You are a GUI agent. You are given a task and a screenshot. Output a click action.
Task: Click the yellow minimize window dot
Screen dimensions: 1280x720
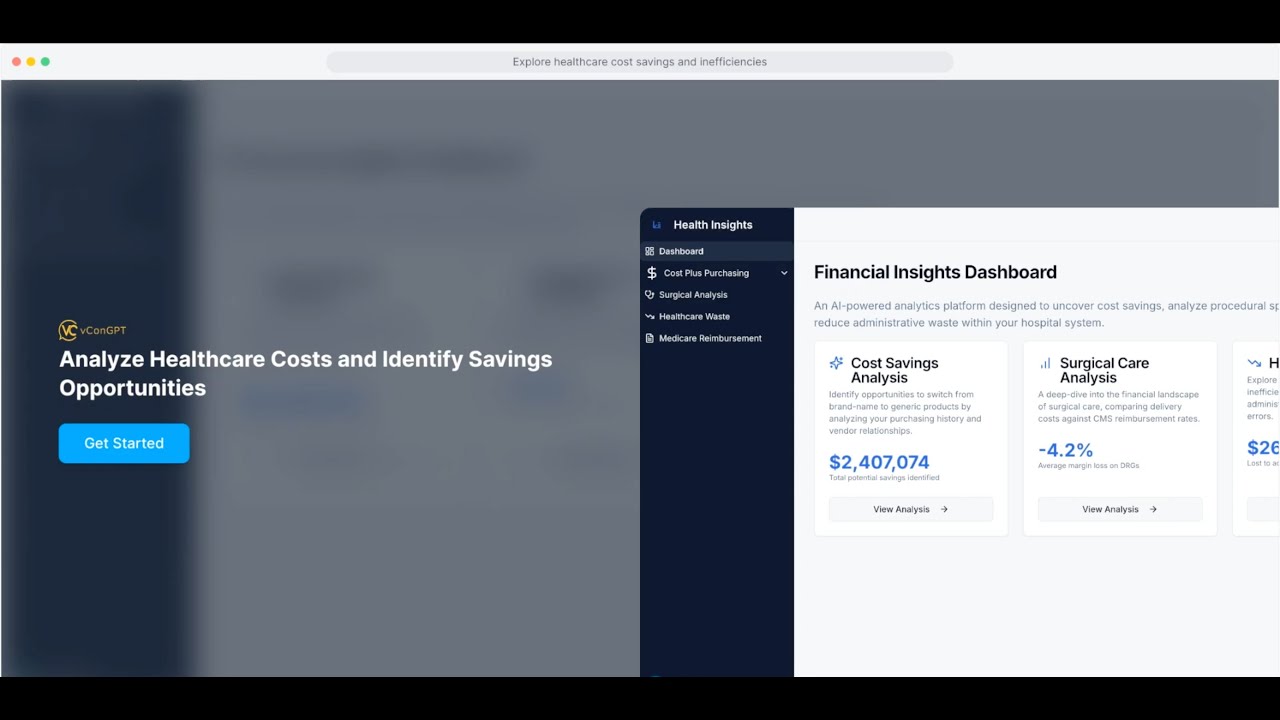[31, 62]
